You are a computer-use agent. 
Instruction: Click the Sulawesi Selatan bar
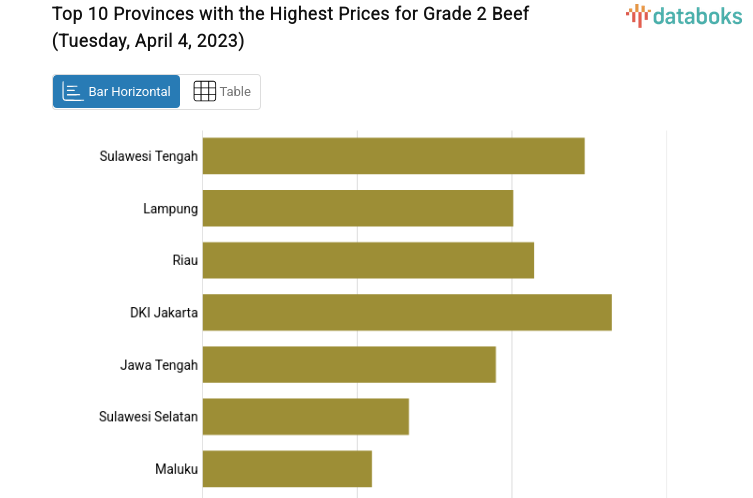305,416
